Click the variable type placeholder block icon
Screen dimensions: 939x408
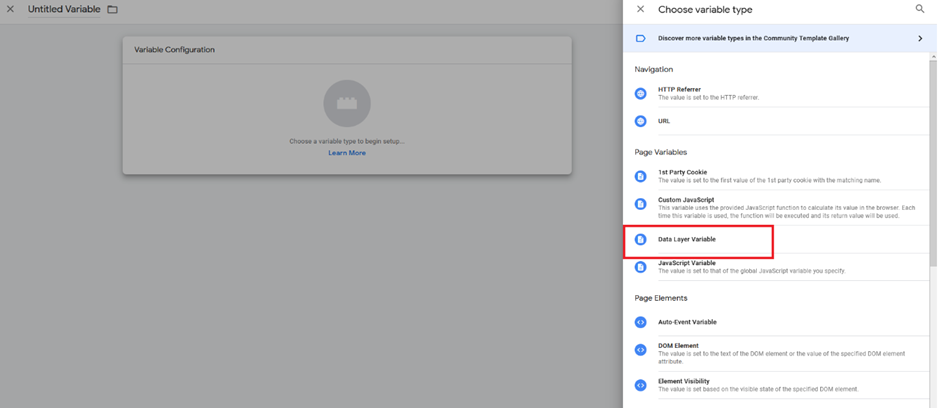point(347,103)
